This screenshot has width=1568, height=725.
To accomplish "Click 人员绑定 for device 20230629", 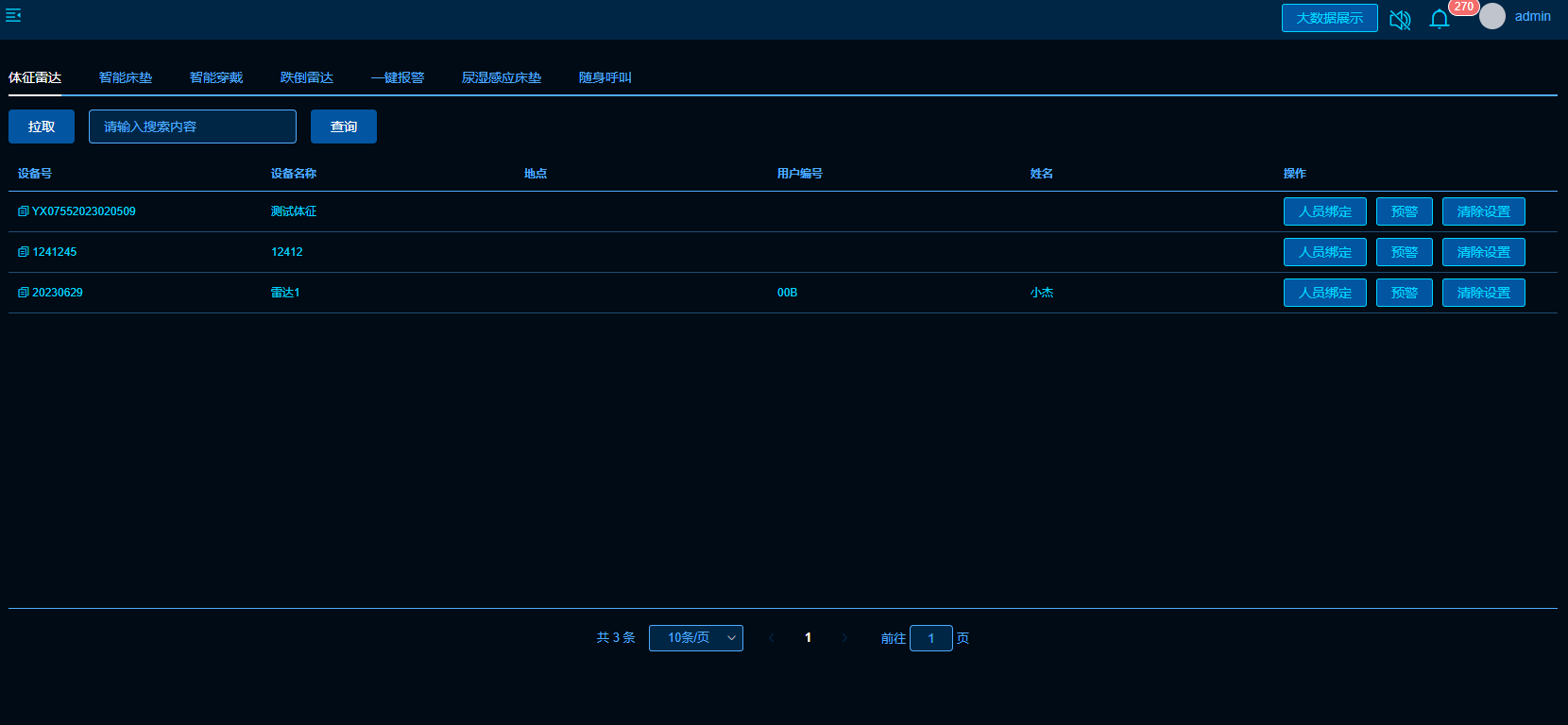I will point(1325,293).
